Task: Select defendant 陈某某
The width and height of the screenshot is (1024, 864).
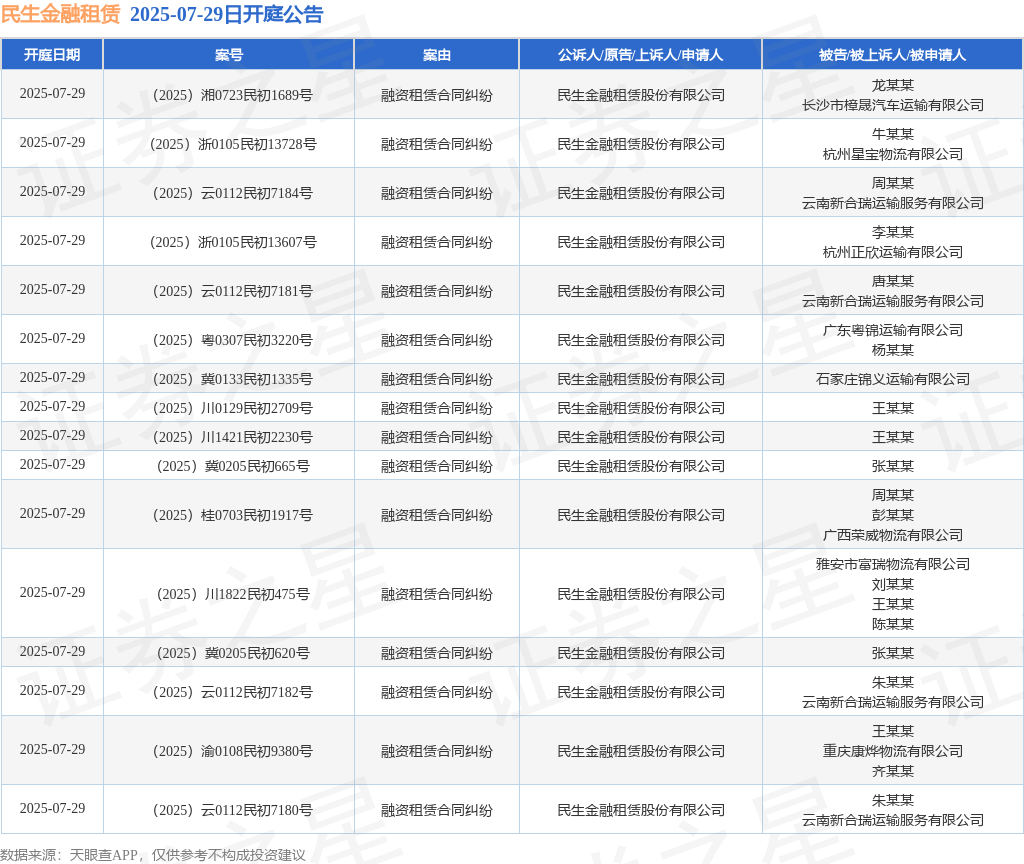Action: [893, 624]
